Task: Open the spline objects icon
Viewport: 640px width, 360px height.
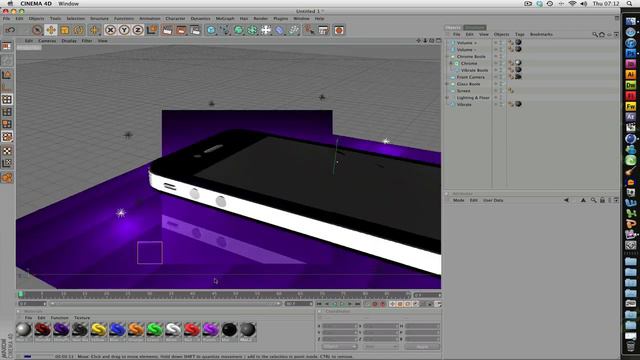Action: pyautogui.click(x=225, y=30)
